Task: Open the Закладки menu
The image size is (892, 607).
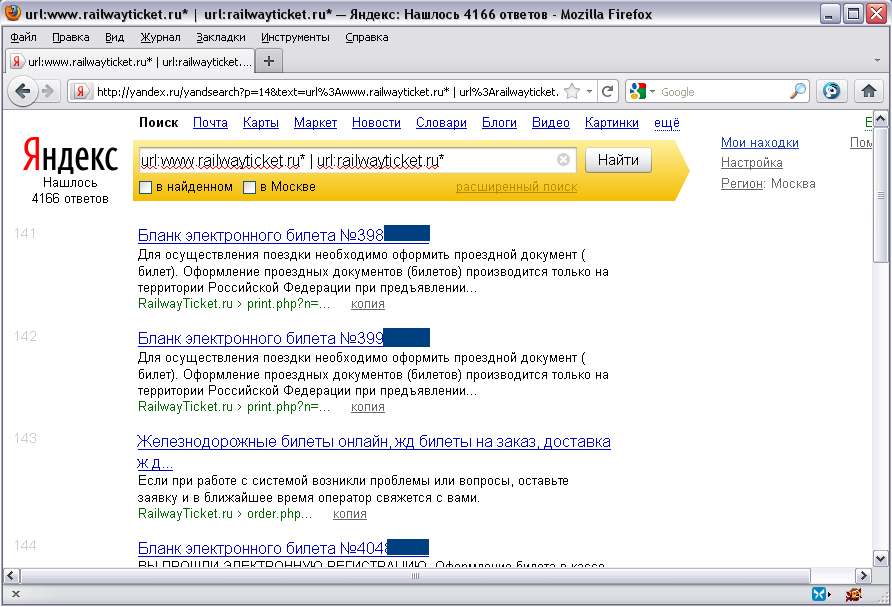Action: [x=221, y=38]
